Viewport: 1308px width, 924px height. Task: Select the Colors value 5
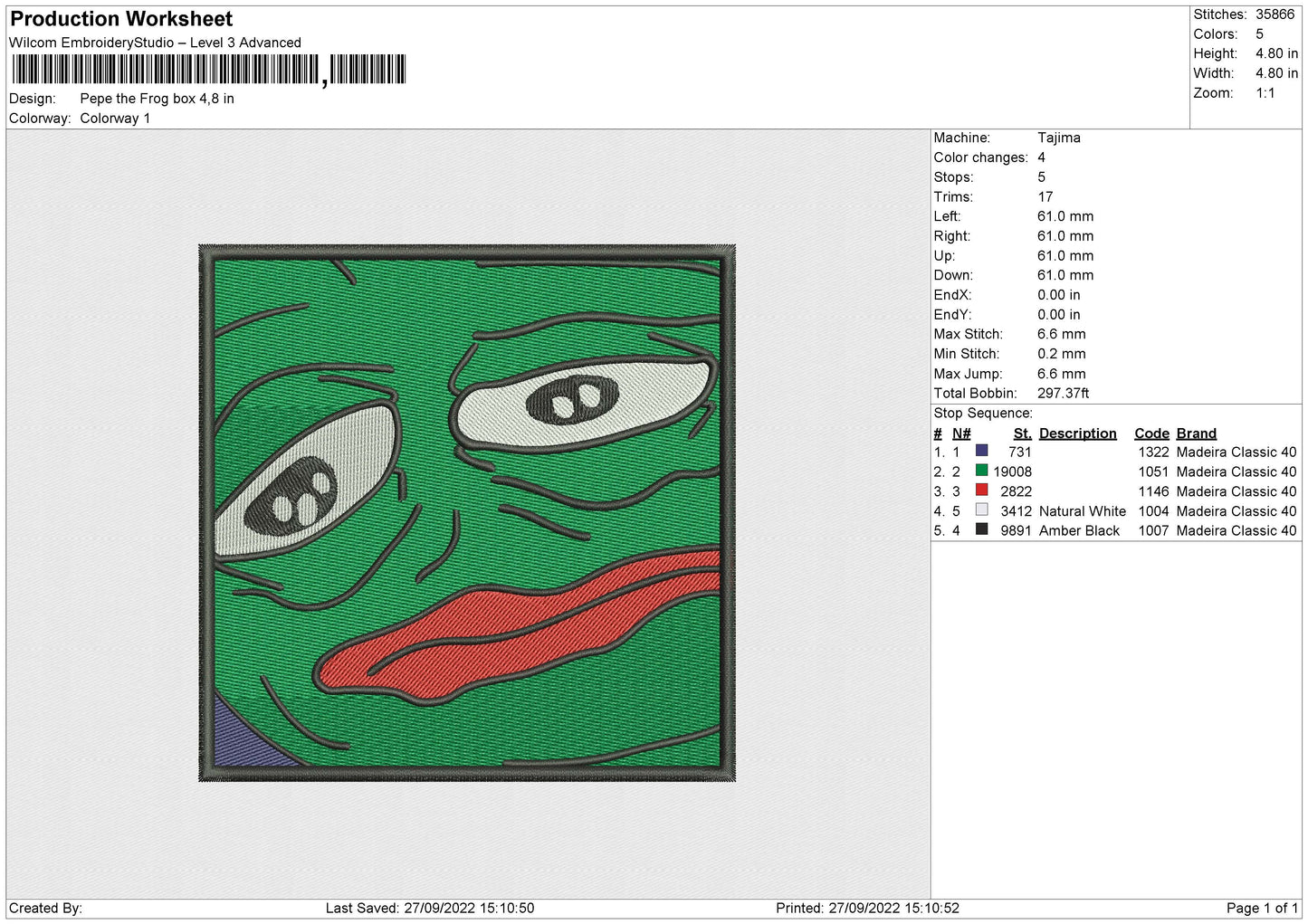click(x=1259, y=34)
